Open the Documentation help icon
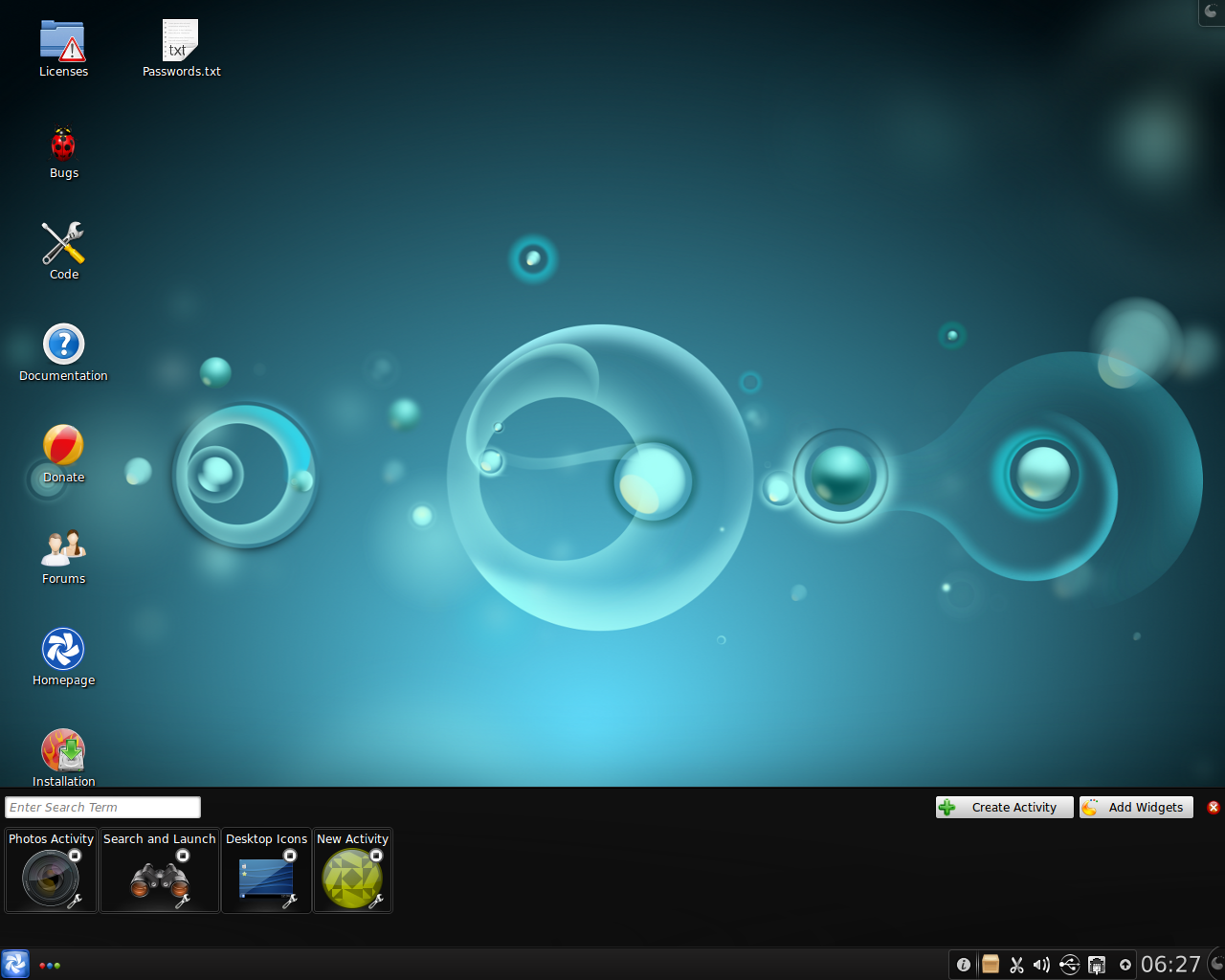The image size is (1225, 980). tap(63, 345)
